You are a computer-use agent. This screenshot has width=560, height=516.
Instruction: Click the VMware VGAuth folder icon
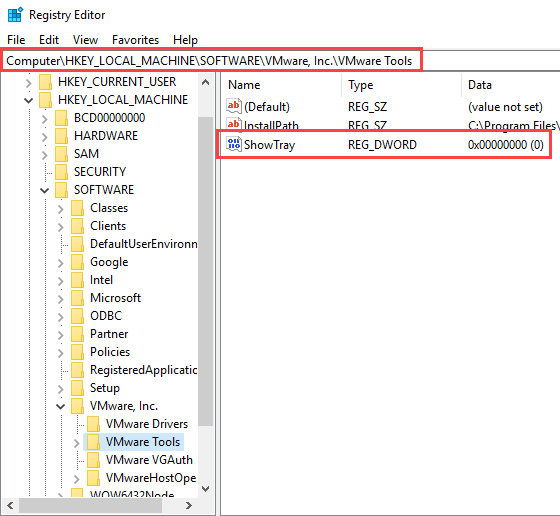(94, 460)
